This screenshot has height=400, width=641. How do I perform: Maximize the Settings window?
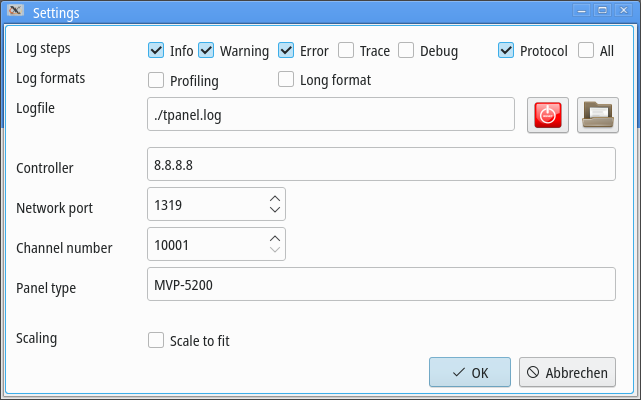pos(603,10)
